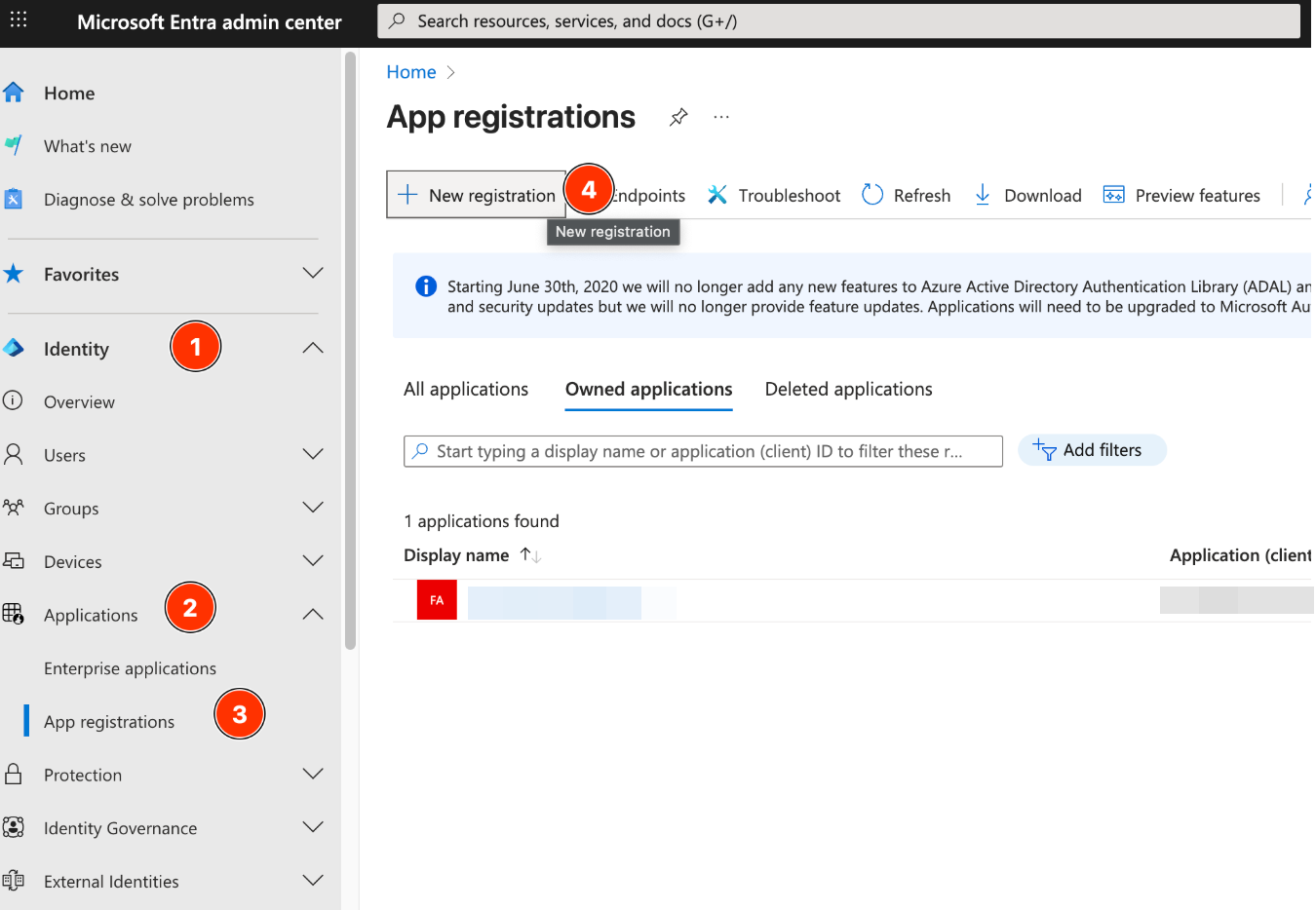Click the What's new icon
1316x910 pixels.
14,146
